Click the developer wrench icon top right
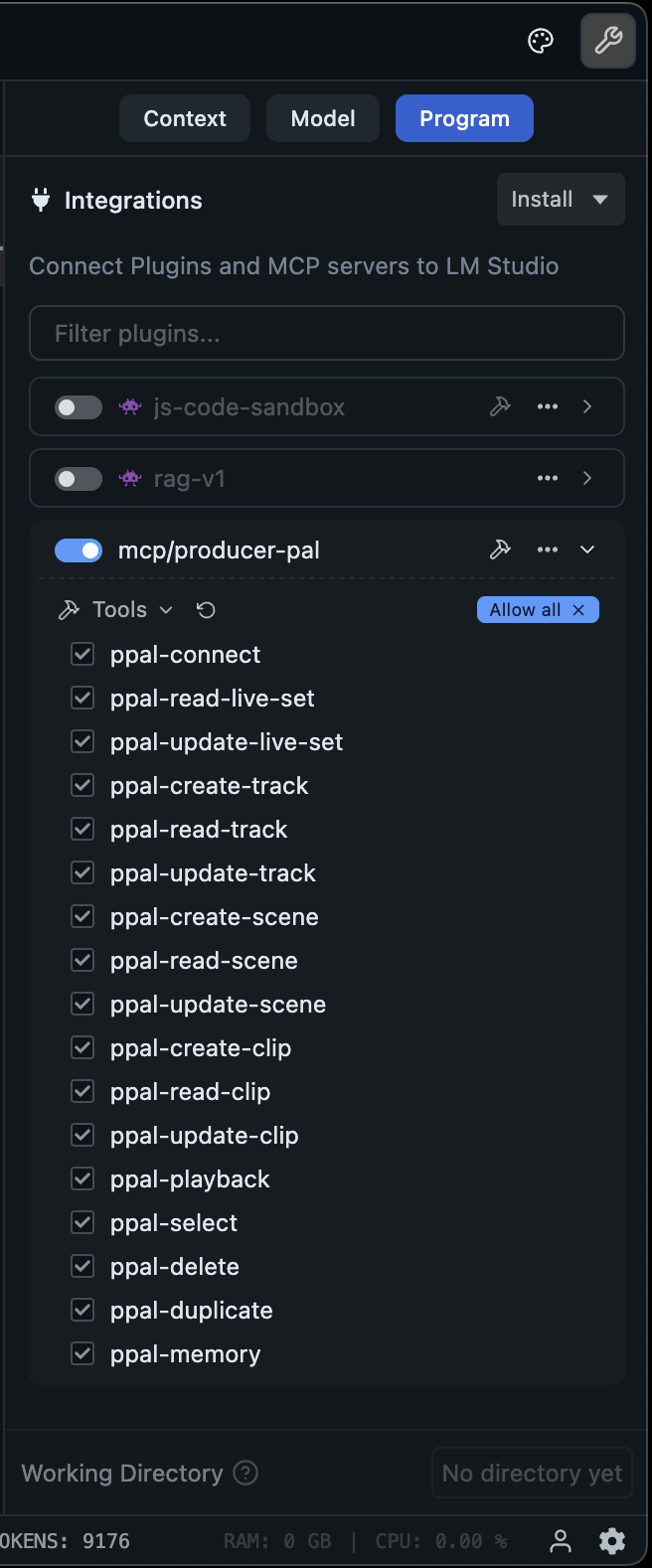Screen dimensions: 652x1568 tap(607, 41)
